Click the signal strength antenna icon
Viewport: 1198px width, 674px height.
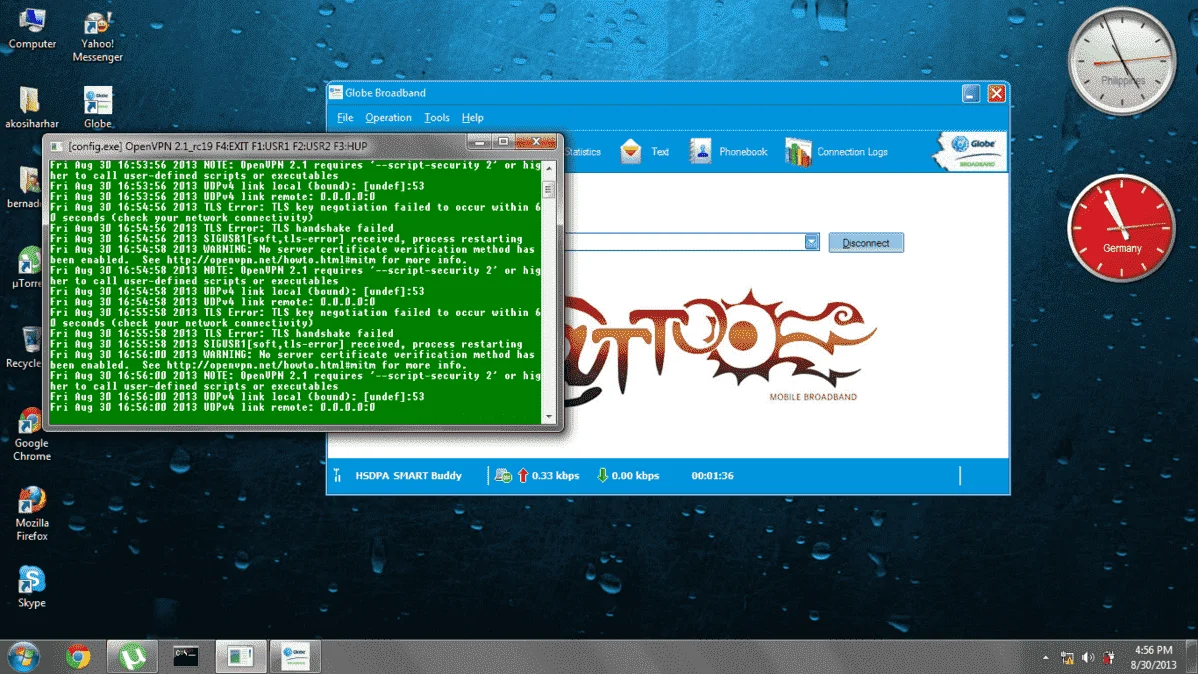pyautogui.click(x=337, y=475)
